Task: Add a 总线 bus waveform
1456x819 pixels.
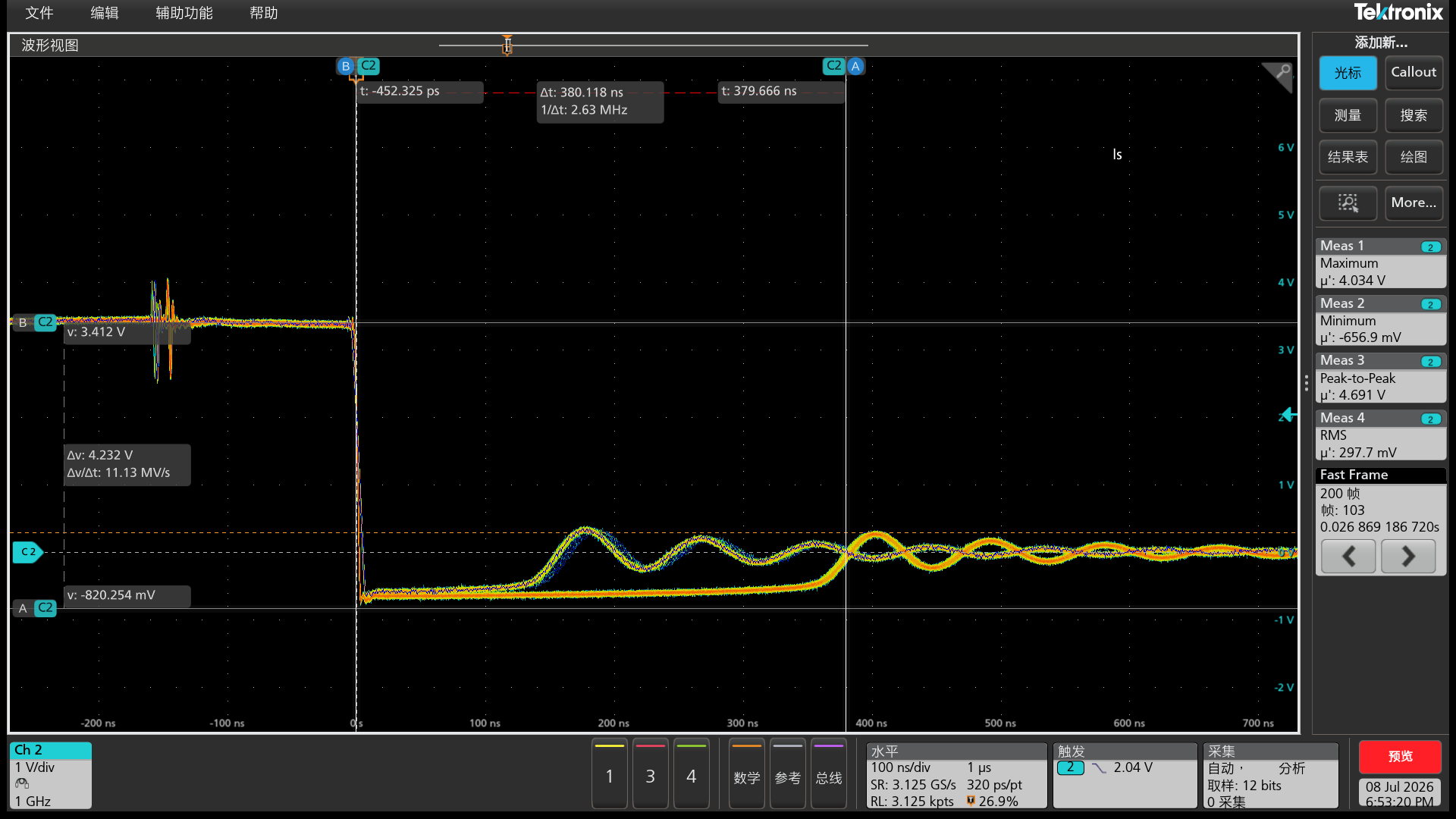Action: [829, 775]
